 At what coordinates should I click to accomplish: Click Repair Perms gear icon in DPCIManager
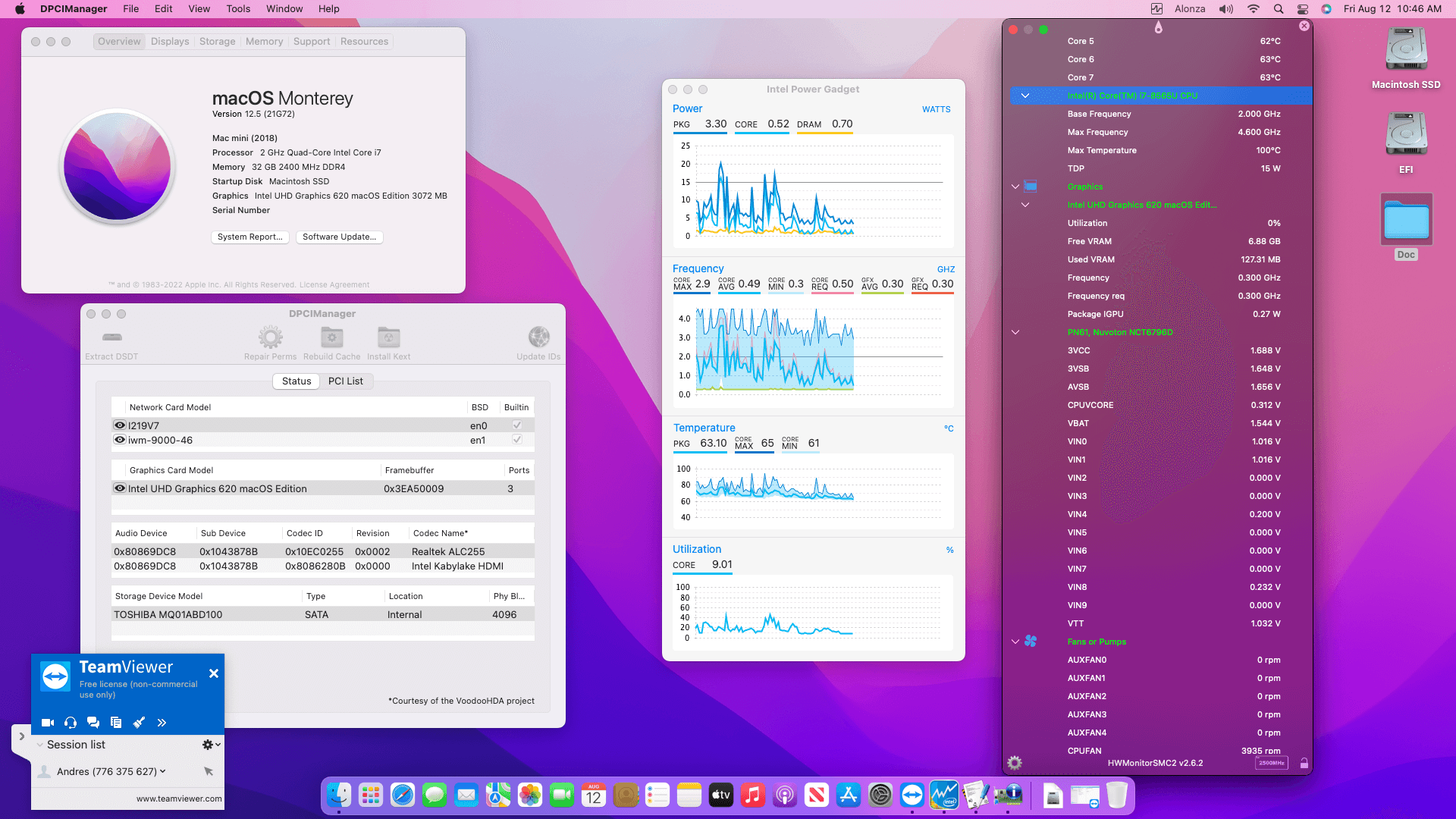[x=270, y=344]
